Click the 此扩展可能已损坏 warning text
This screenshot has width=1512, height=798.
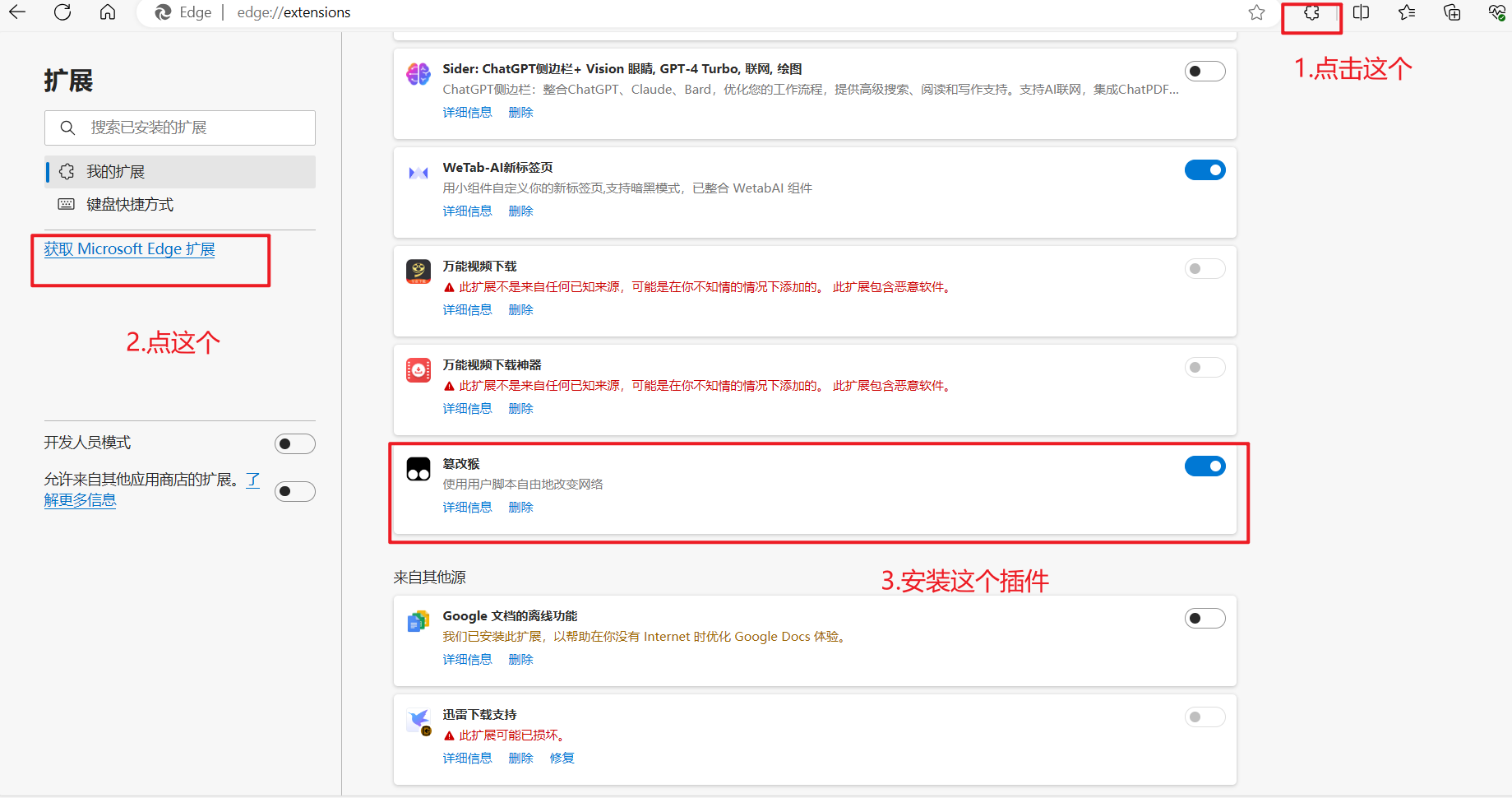point(511,735)
